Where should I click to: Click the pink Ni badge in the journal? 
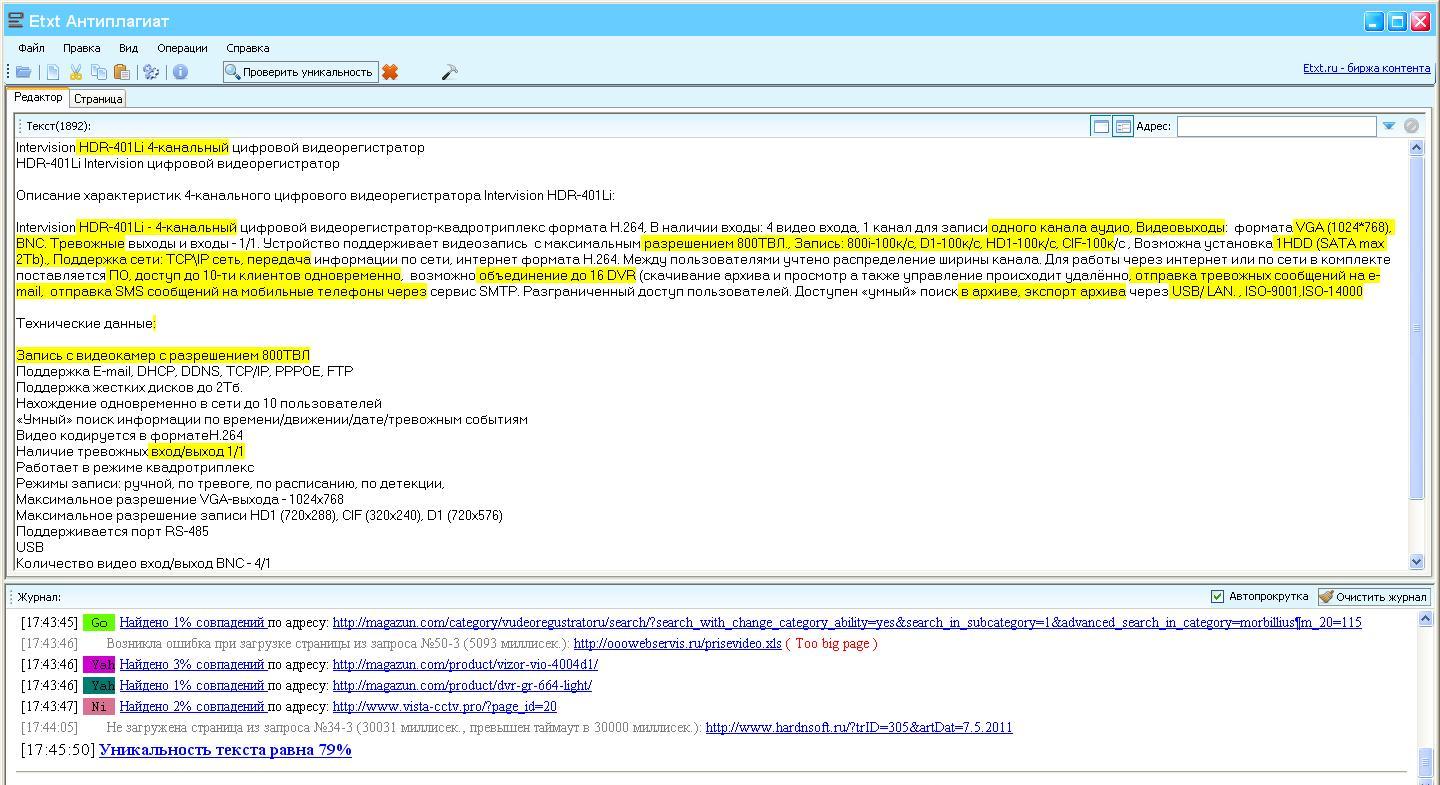(99, 707)
